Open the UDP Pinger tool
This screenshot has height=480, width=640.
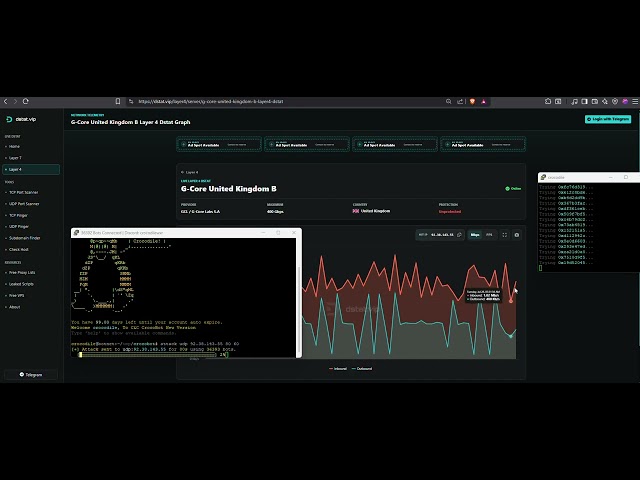tap(19, 227)
